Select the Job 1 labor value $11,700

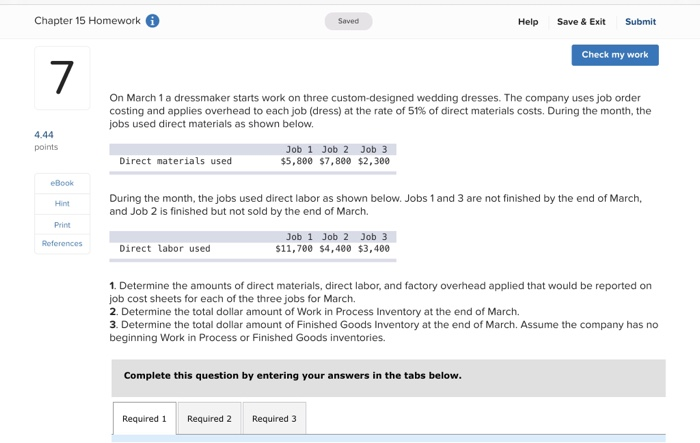pos(294,249)
